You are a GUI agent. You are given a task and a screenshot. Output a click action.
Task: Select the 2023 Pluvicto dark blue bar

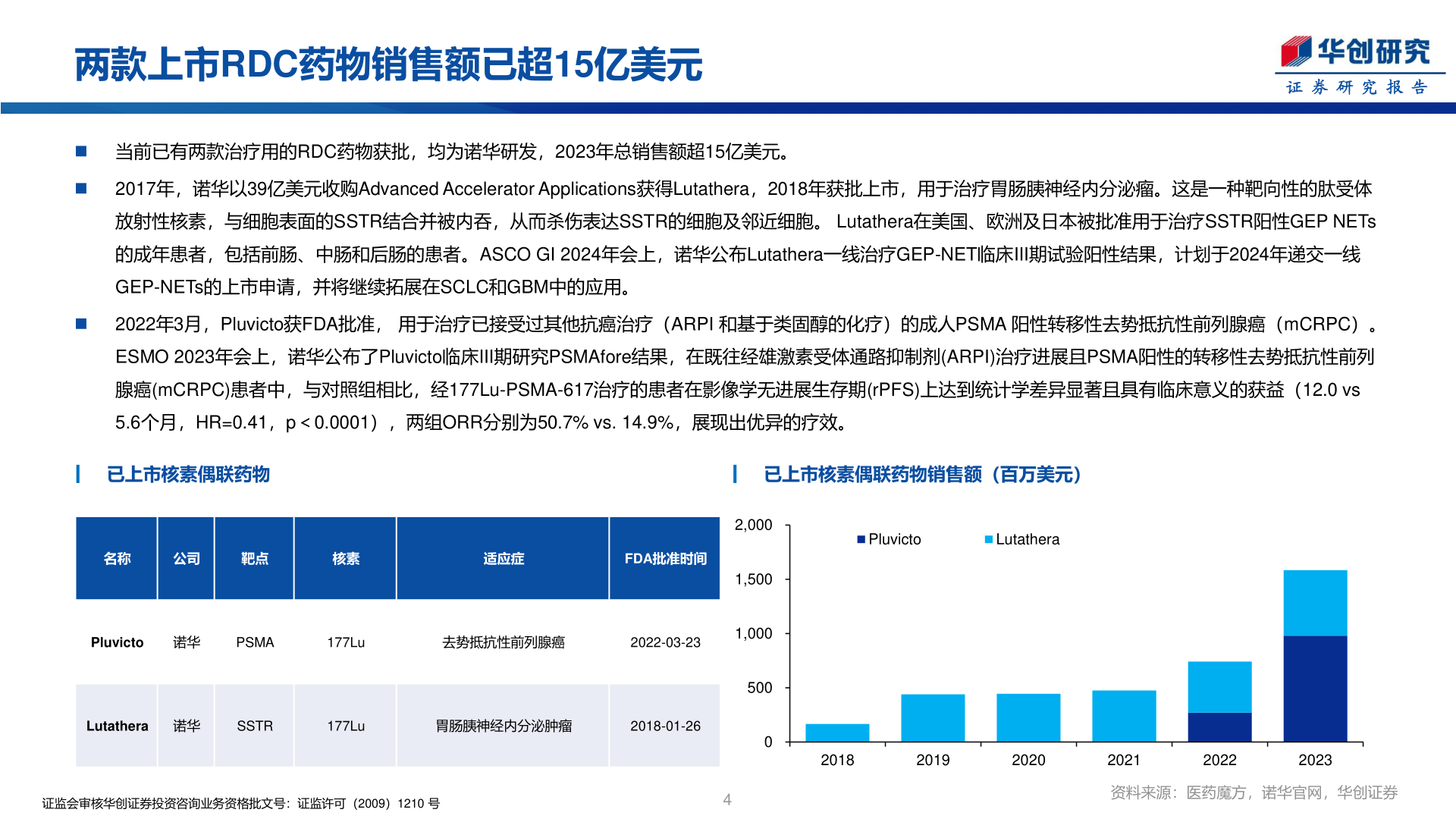coord(1315,689)
